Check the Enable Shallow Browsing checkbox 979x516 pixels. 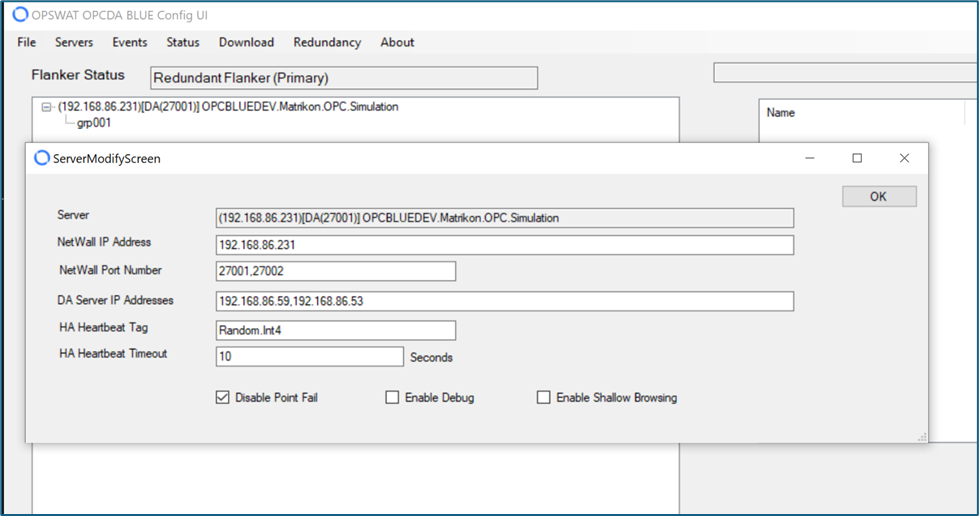544,397
